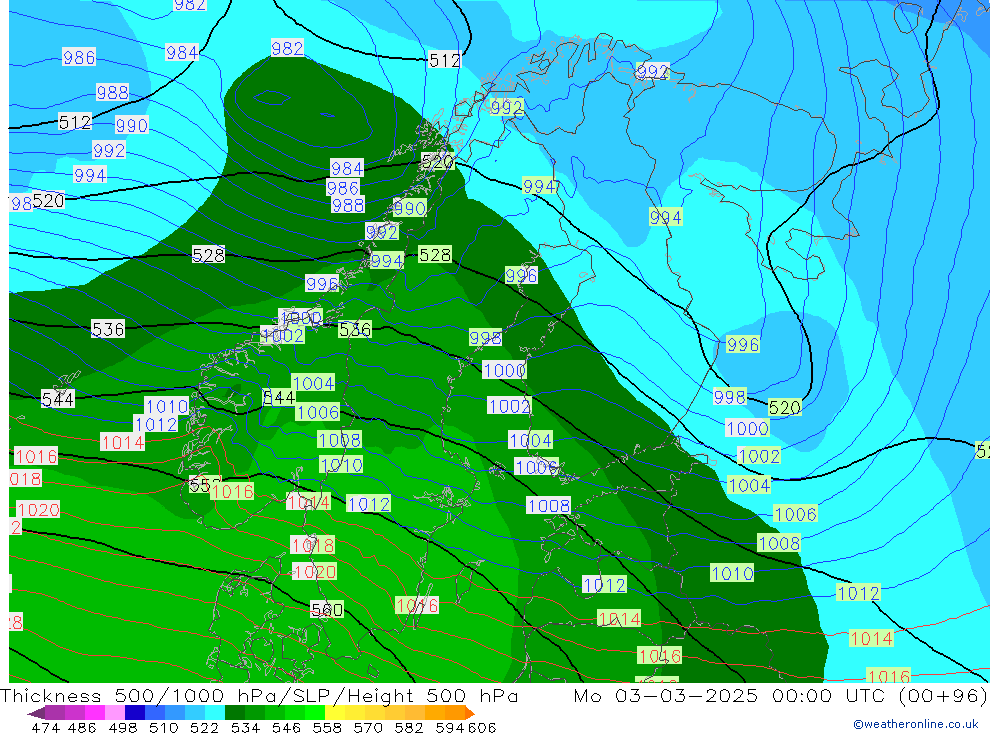Click the orange arrow at the legend's end
1000x733 pixels.
[470, 713]
